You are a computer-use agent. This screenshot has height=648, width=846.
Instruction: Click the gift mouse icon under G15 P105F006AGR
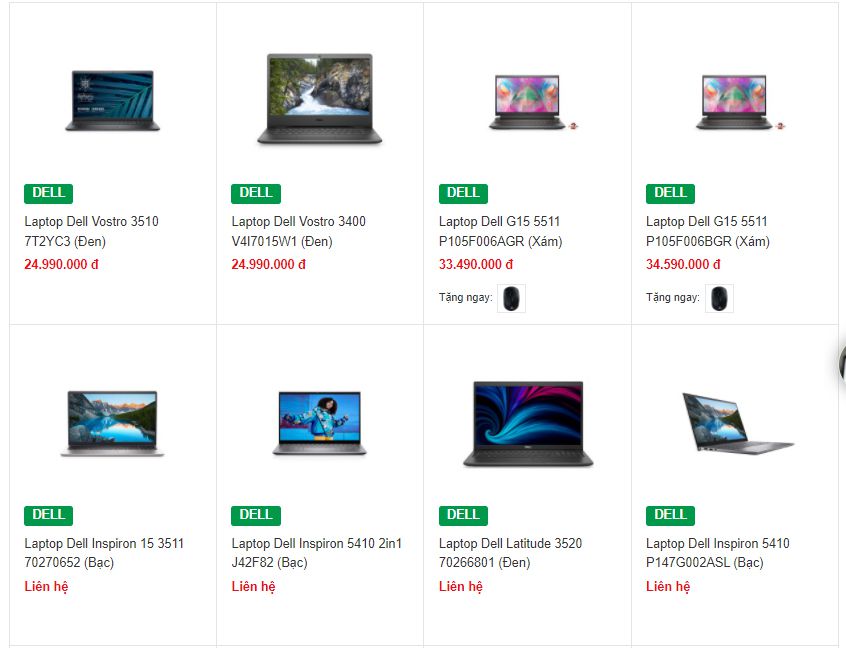(511, 298)
